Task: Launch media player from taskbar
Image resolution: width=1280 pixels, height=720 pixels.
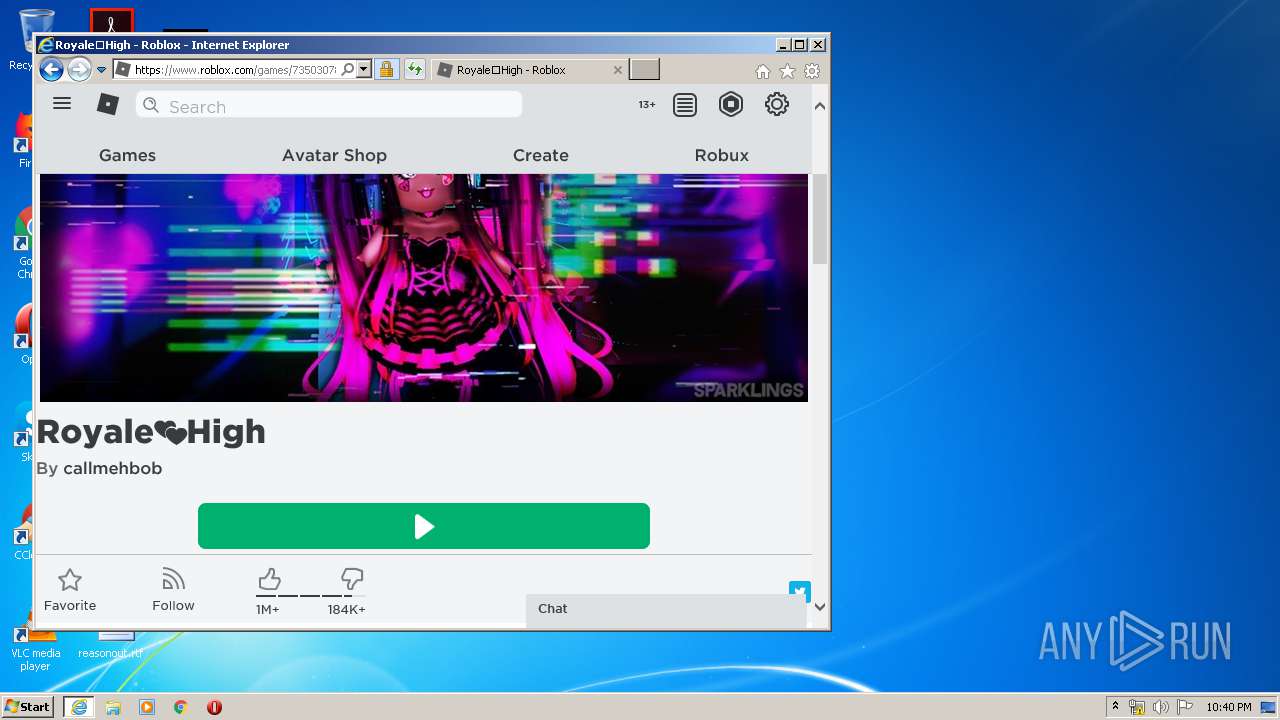Action: (147, 707)
